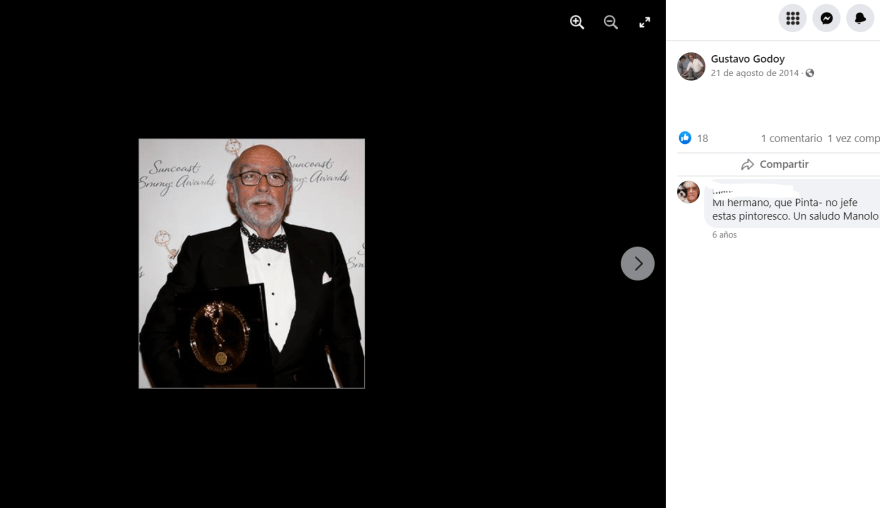This screenshot has width=880, height=508.
Task: Open the Facebook menu grid
Action: (793, 18)
